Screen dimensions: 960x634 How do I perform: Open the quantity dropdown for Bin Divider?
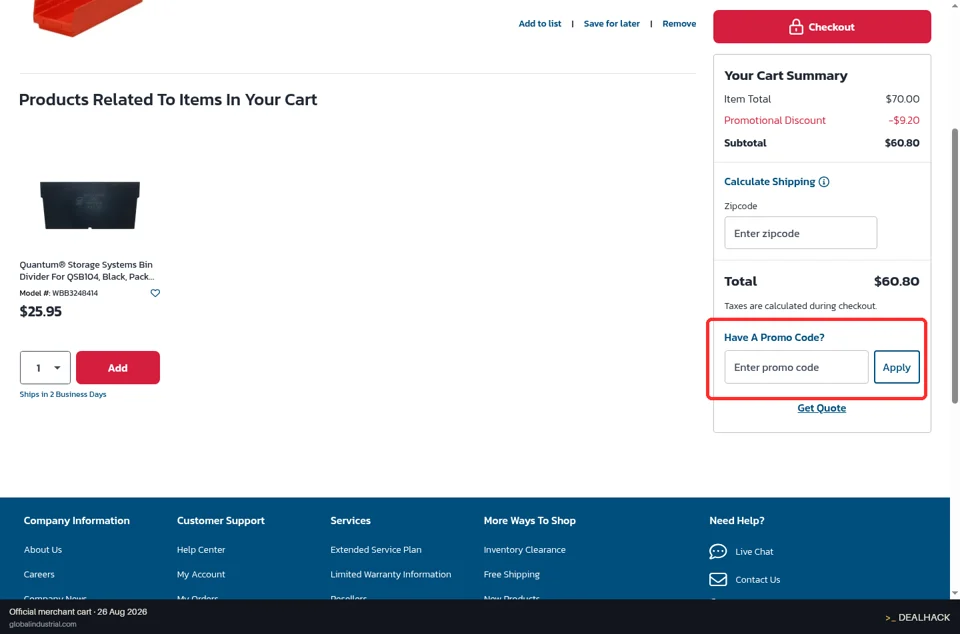point(45,368)
